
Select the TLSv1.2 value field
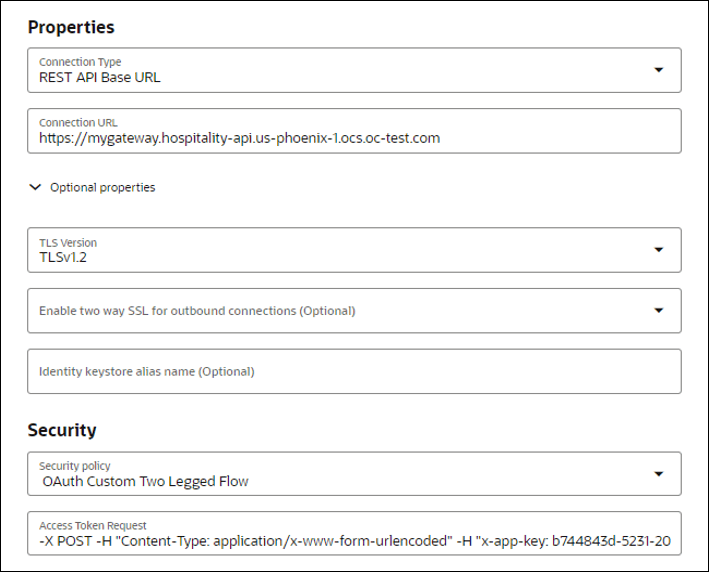point(354,250)
